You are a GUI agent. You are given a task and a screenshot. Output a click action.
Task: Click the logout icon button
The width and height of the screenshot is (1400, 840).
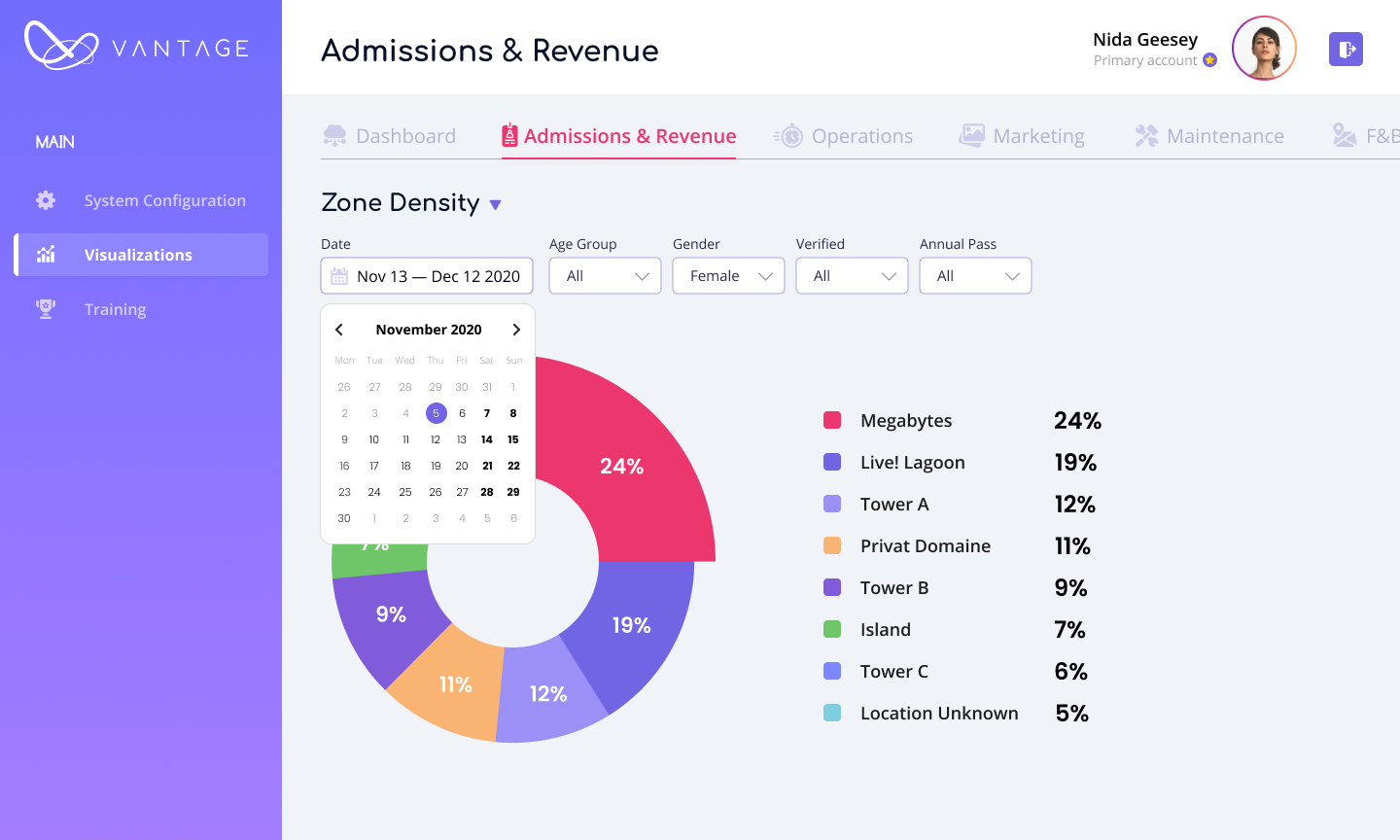tap(1346, 50)
